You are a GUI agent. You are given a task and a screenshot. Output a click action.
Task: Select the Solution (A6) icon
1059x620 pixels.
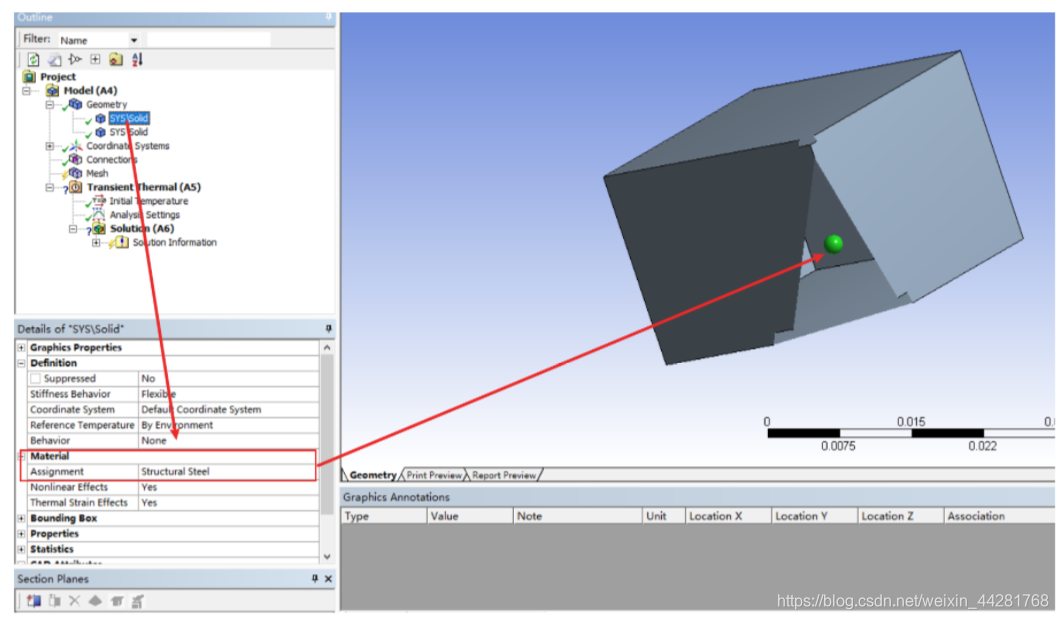99,228
